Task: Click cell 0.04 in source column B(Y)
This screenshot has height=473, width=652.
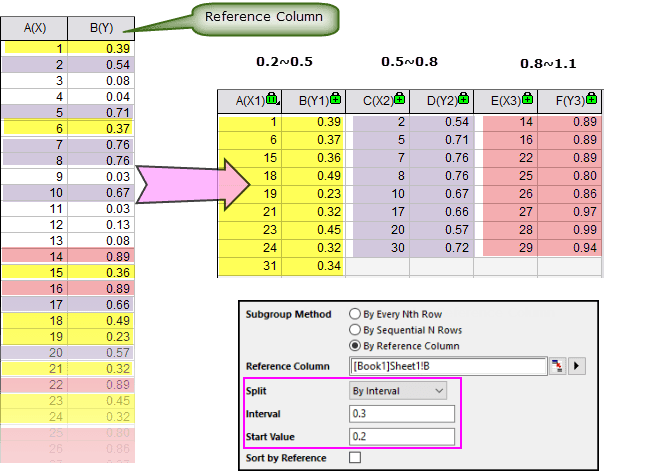Action: coord(101,97)
